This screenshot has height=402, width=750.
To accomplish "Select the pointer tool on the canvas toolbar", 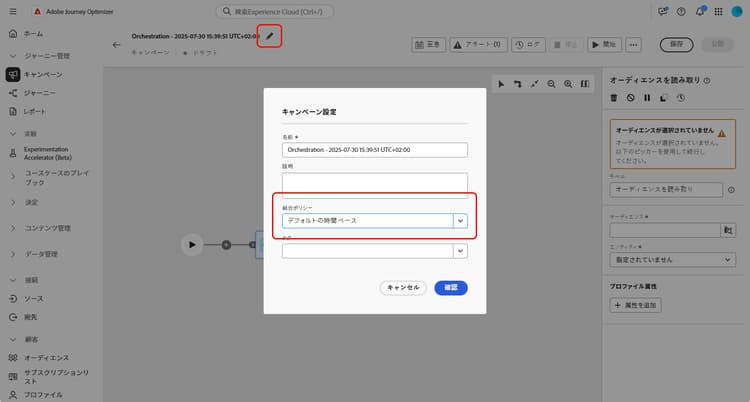I will [x=501, y=84].
